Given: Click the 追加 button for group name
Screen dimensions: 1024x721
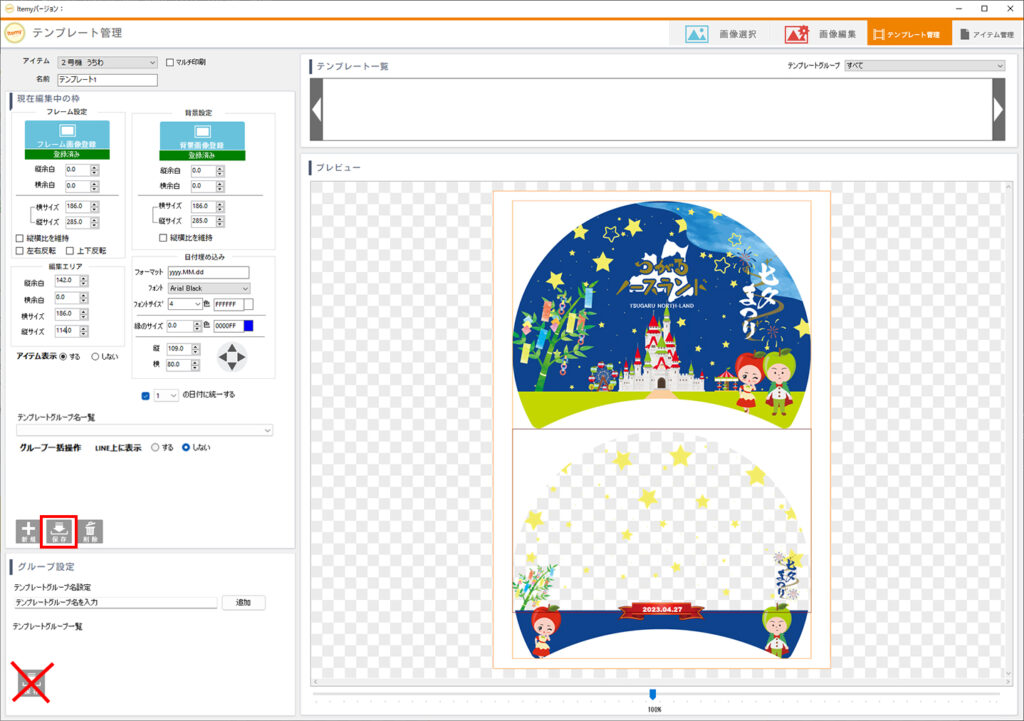Looking at the screenshot, I should click(243, 603).
